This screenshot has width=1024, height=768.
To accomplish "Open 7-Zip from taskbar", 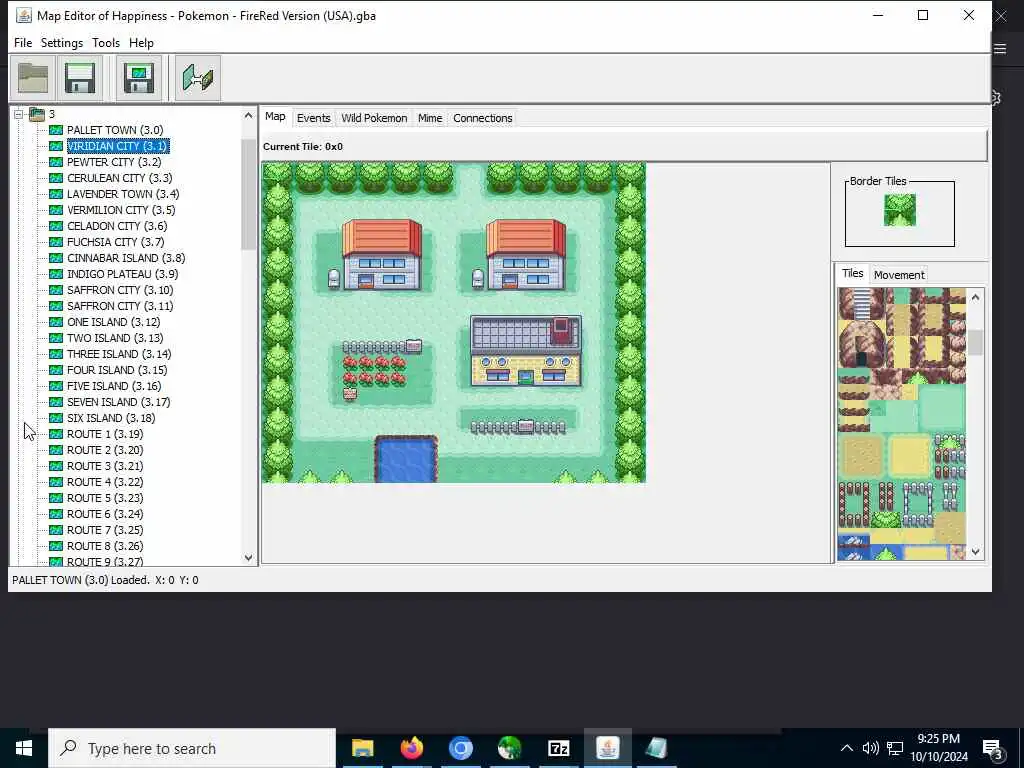I will point(558,748).
